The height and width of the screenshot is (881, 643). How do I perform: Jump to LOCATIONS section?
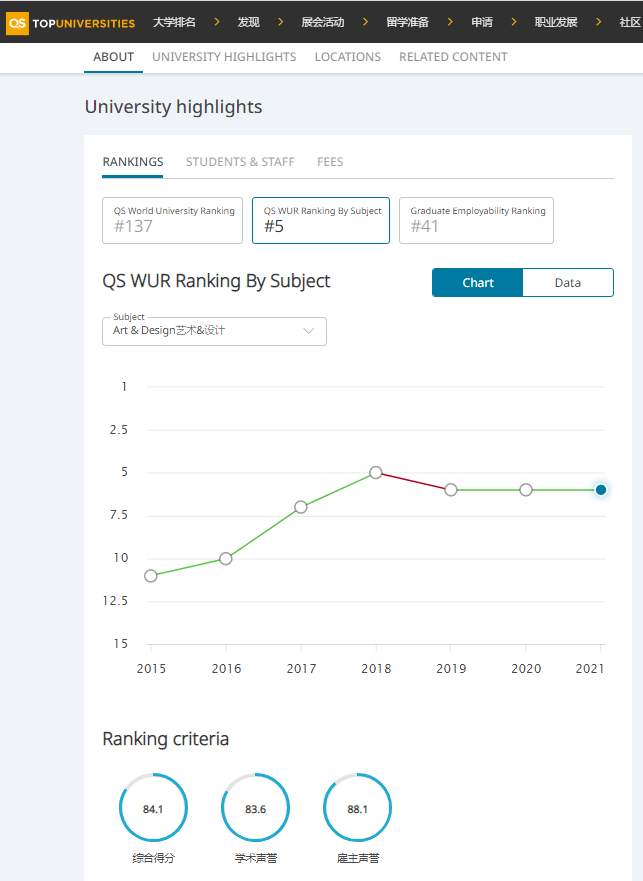click(347, 57)
